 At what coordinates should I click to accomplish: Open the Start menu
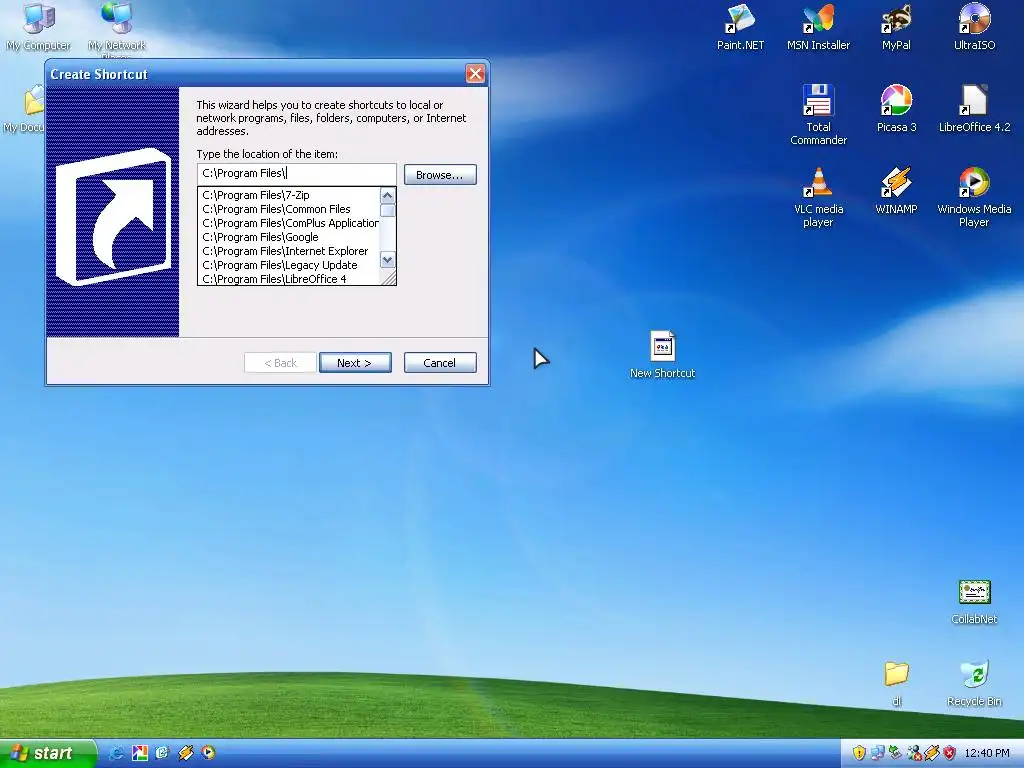pyautogui.click(x=46, y=753)
